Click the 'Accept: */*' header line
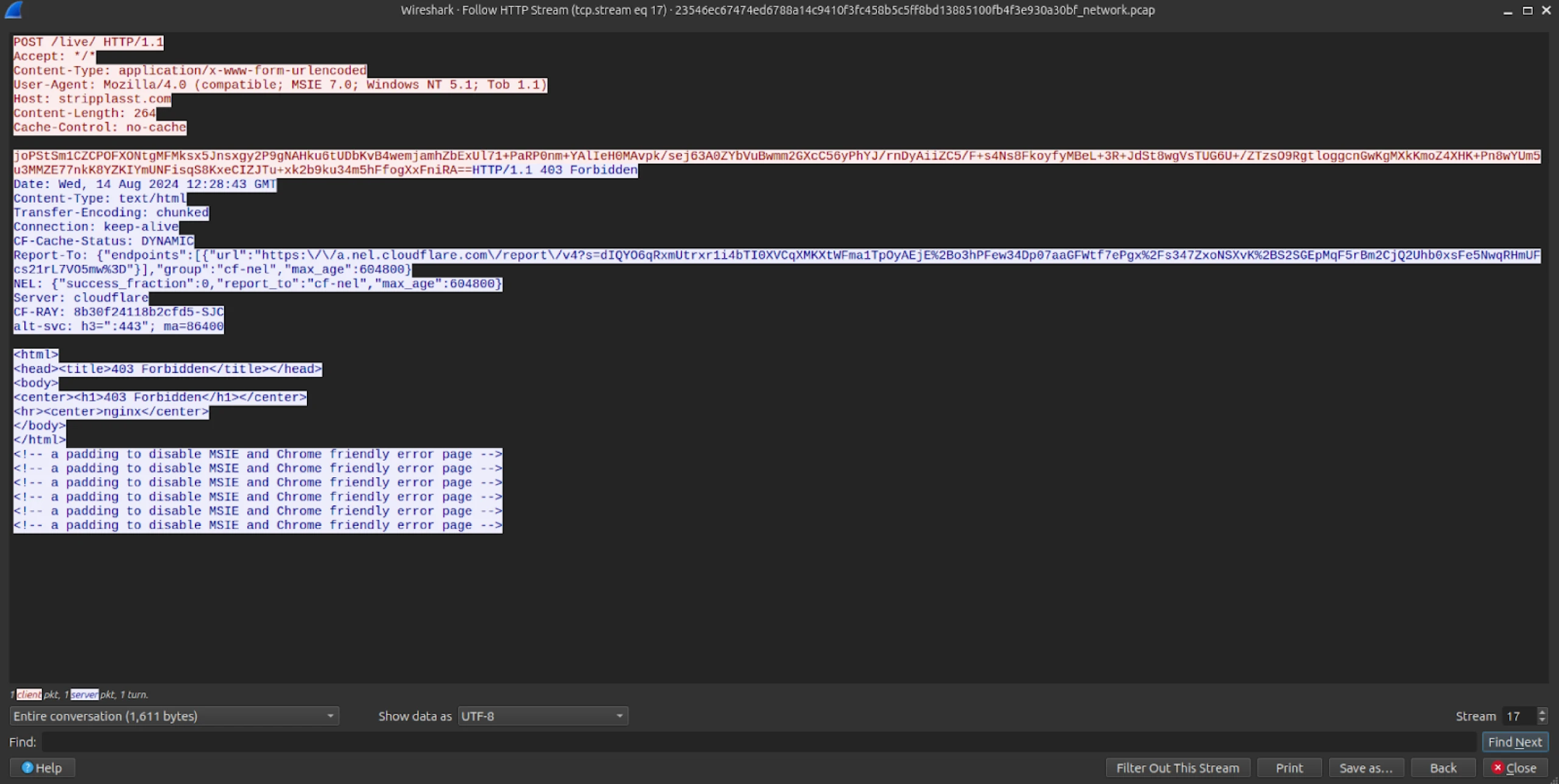Screen dimensions: 1559x784 (x=54, y=56)
